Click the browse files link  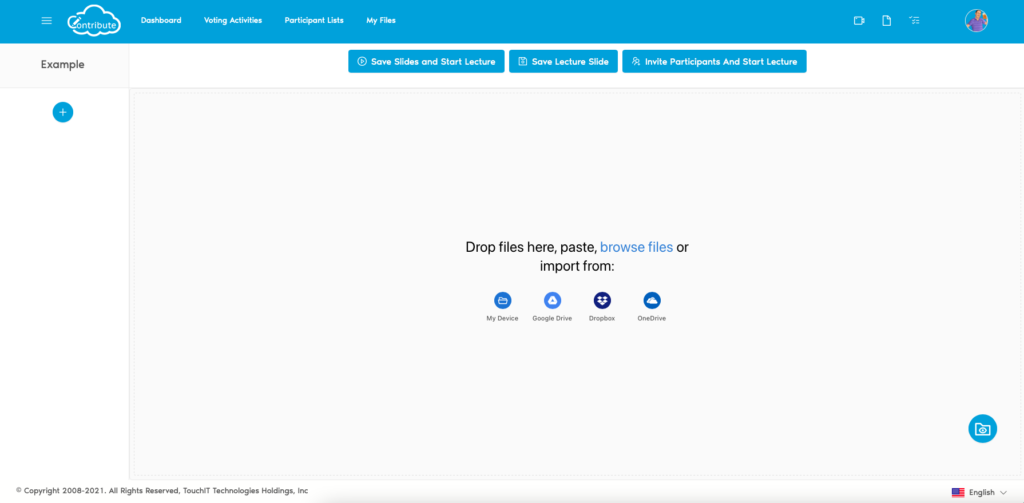tap(637, 247)
